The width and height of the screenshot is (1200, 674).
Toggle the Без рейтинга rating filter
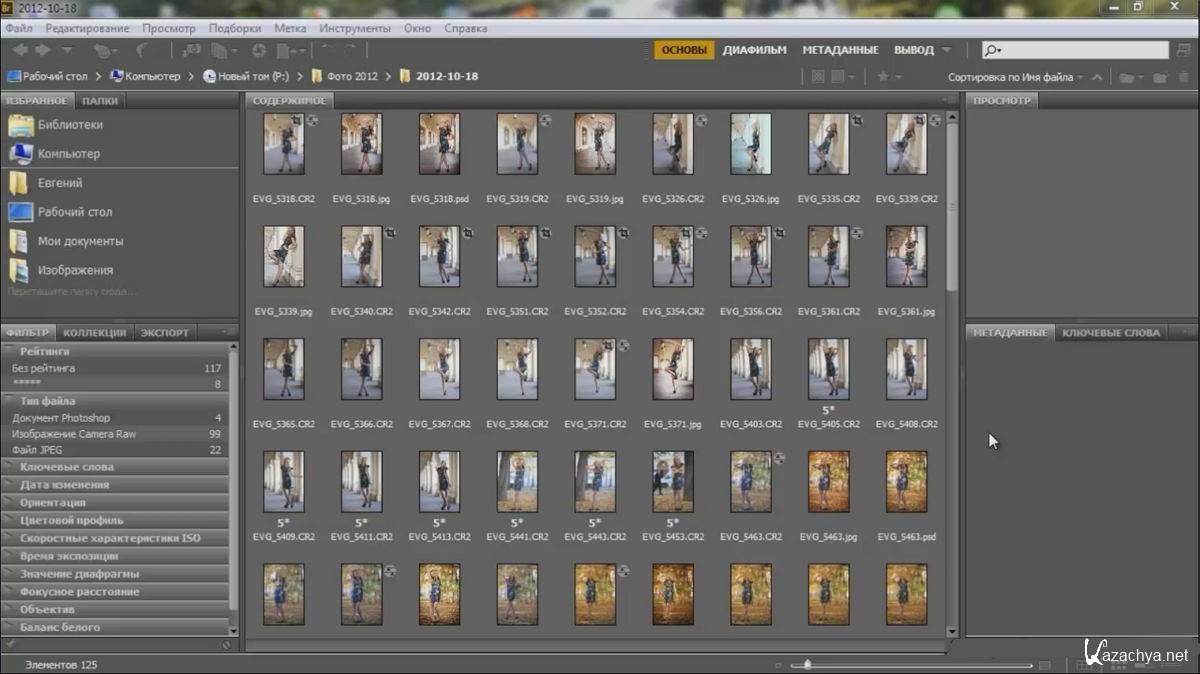tap(43, 368)
